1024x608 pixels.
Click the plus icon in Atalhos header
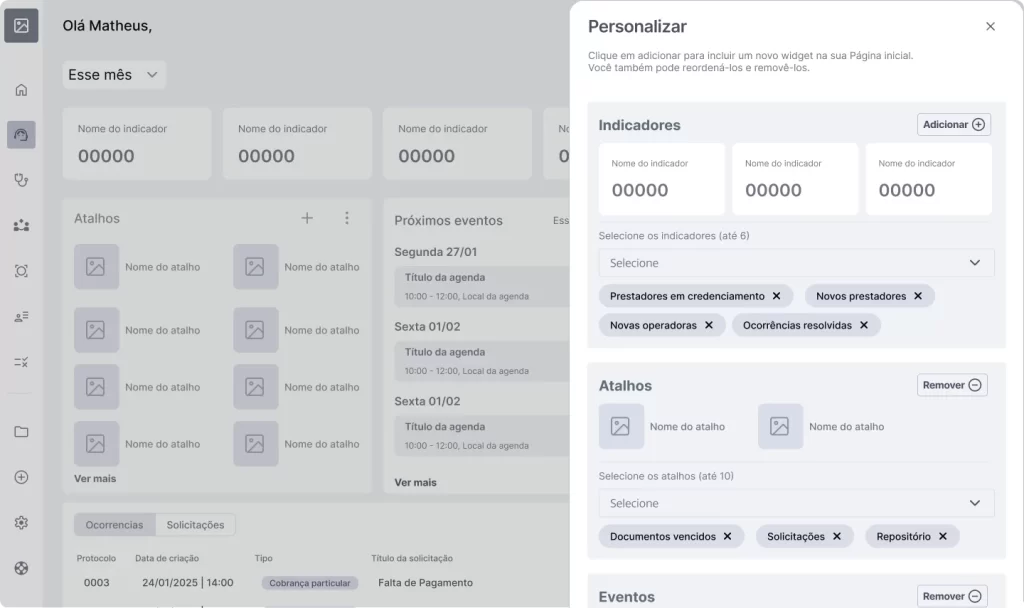[307, 218]
